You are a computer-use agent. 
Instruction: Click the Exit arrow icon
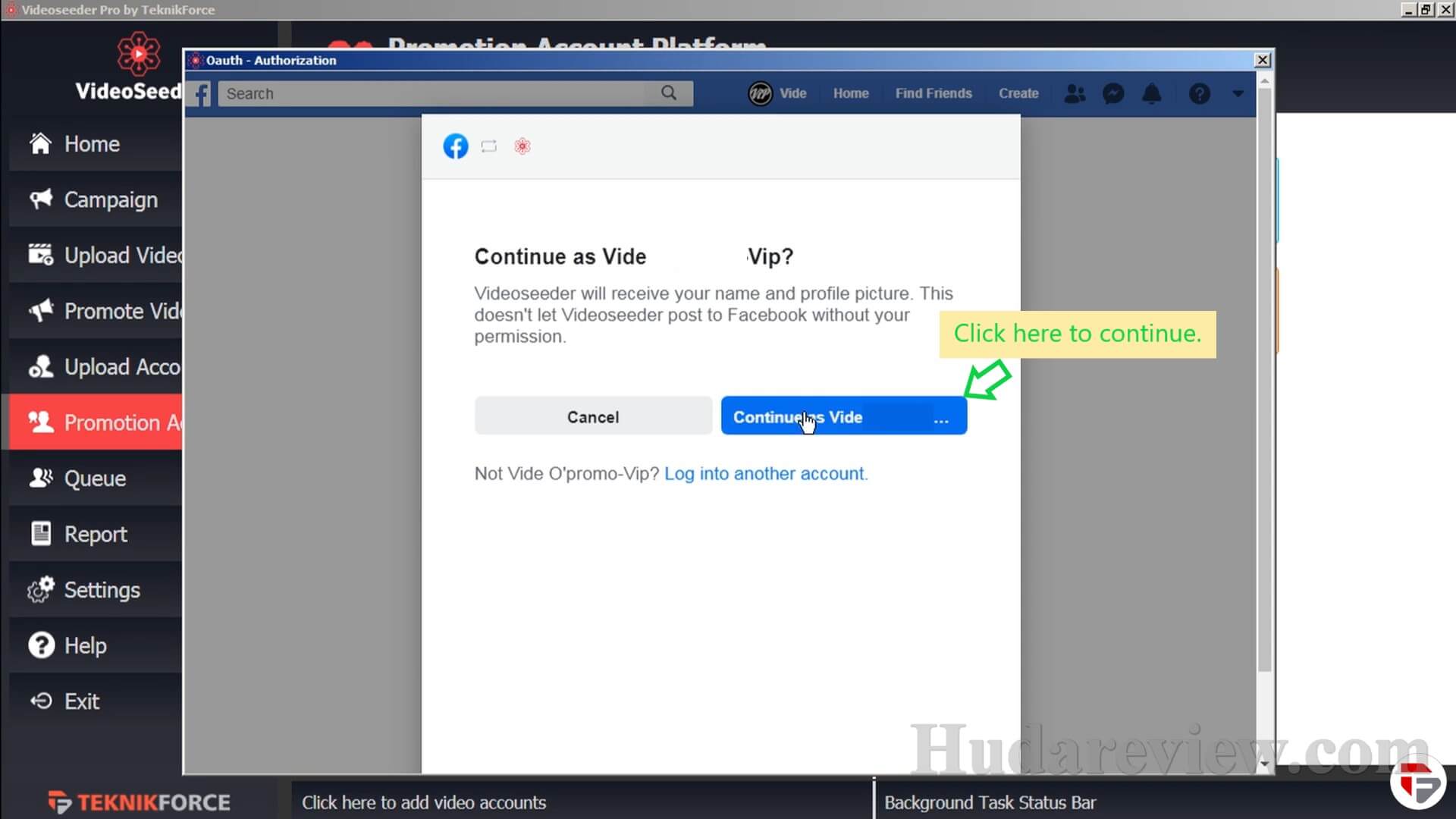41,701
